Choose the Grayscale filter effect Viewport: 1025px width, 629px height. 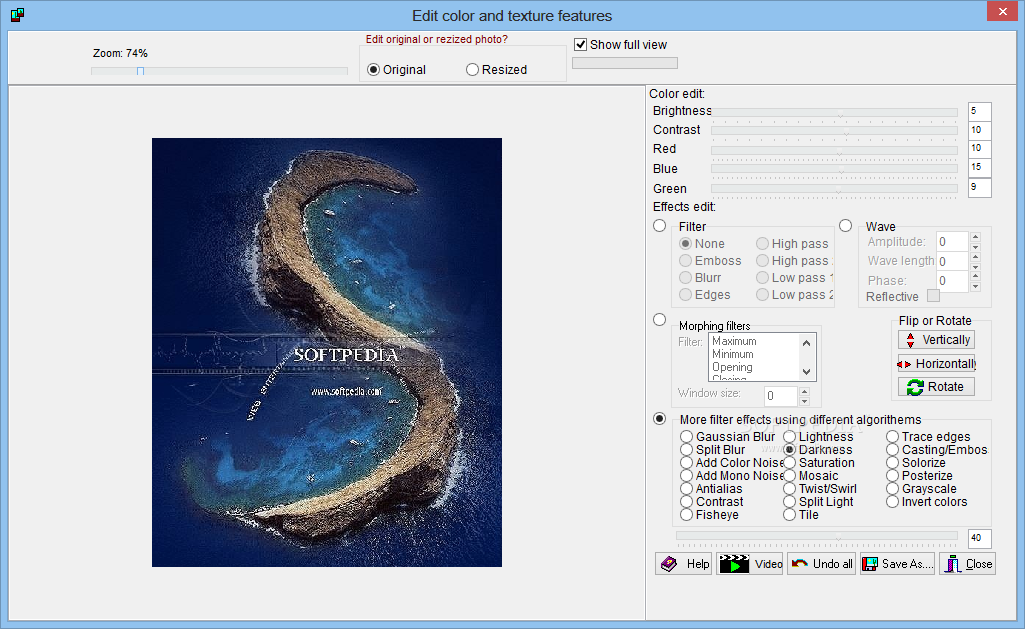(892, 488)
